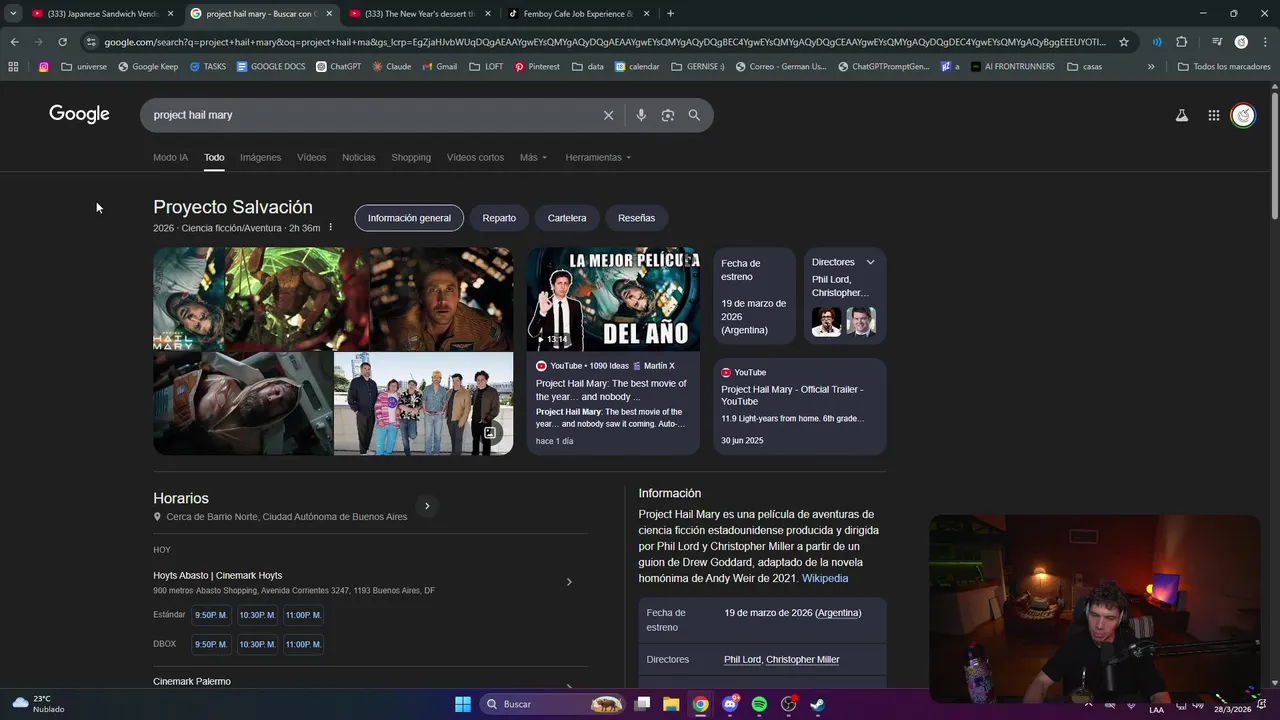
Task: Show more bookmarks with double chevron
Action: 1151,67
